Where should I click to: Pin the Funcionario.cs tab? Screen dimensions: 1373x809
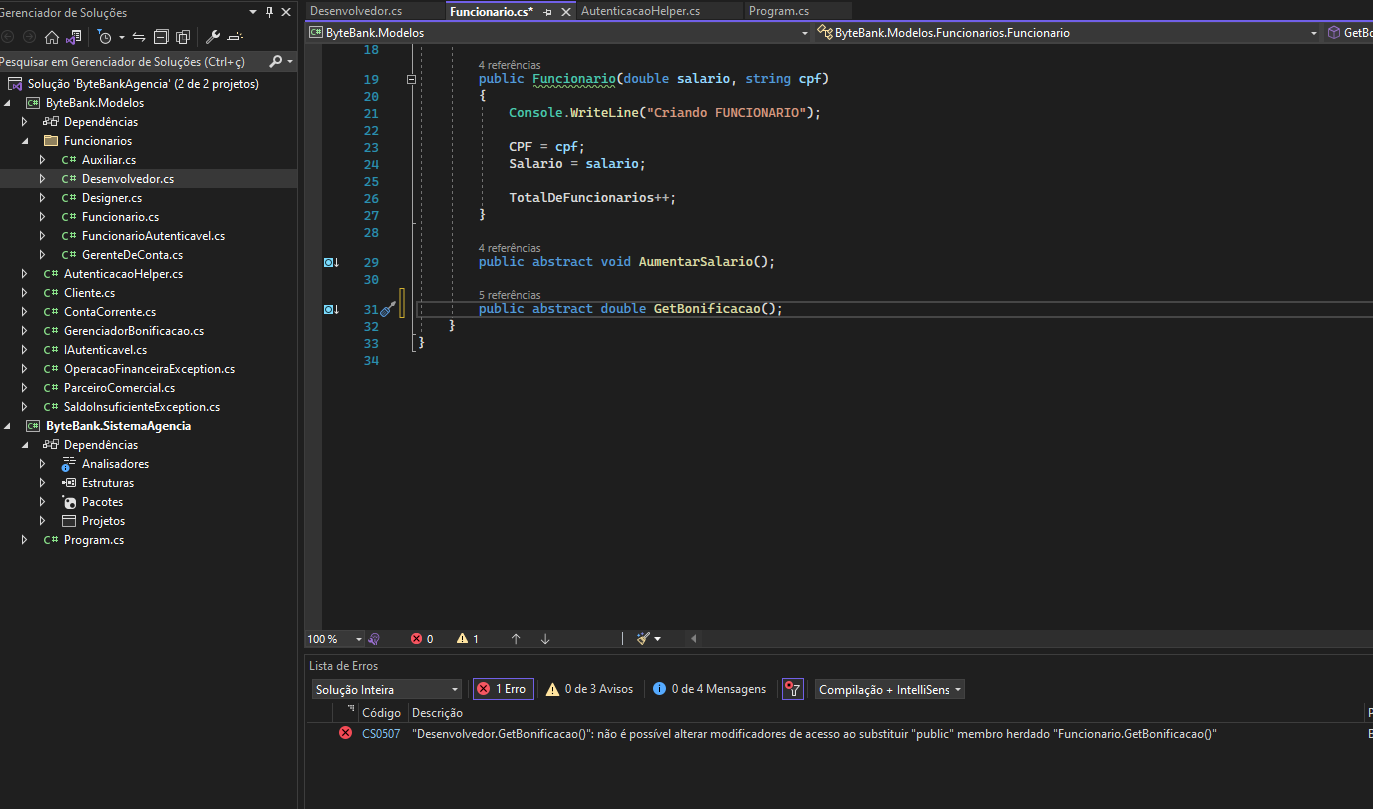[547, 11]
